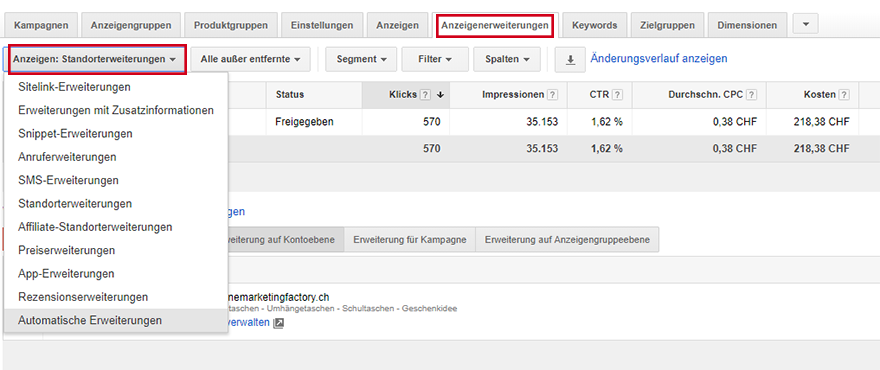Image resolution: width=880 pixels, height=370 pixels.
Task: Click the sort arrow in the Klicks header
Action: click(x=440, y=95)
